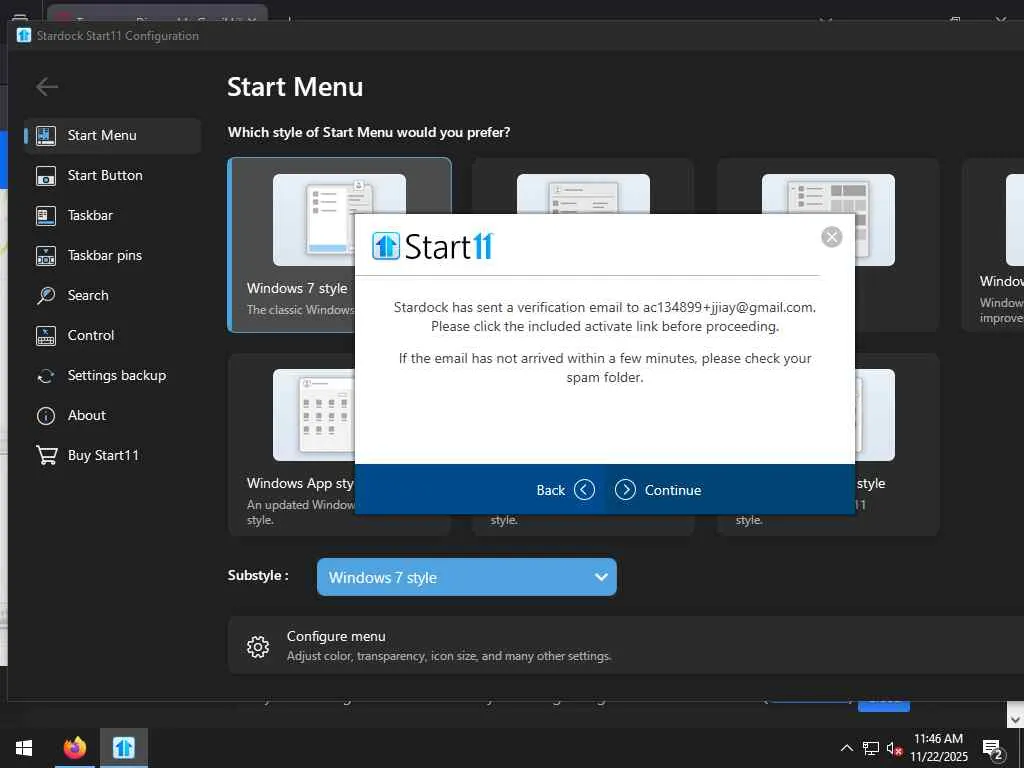Click Continue in the verification dialog
This screenshot has height=768, width=1024.
[x=658, y=490]
